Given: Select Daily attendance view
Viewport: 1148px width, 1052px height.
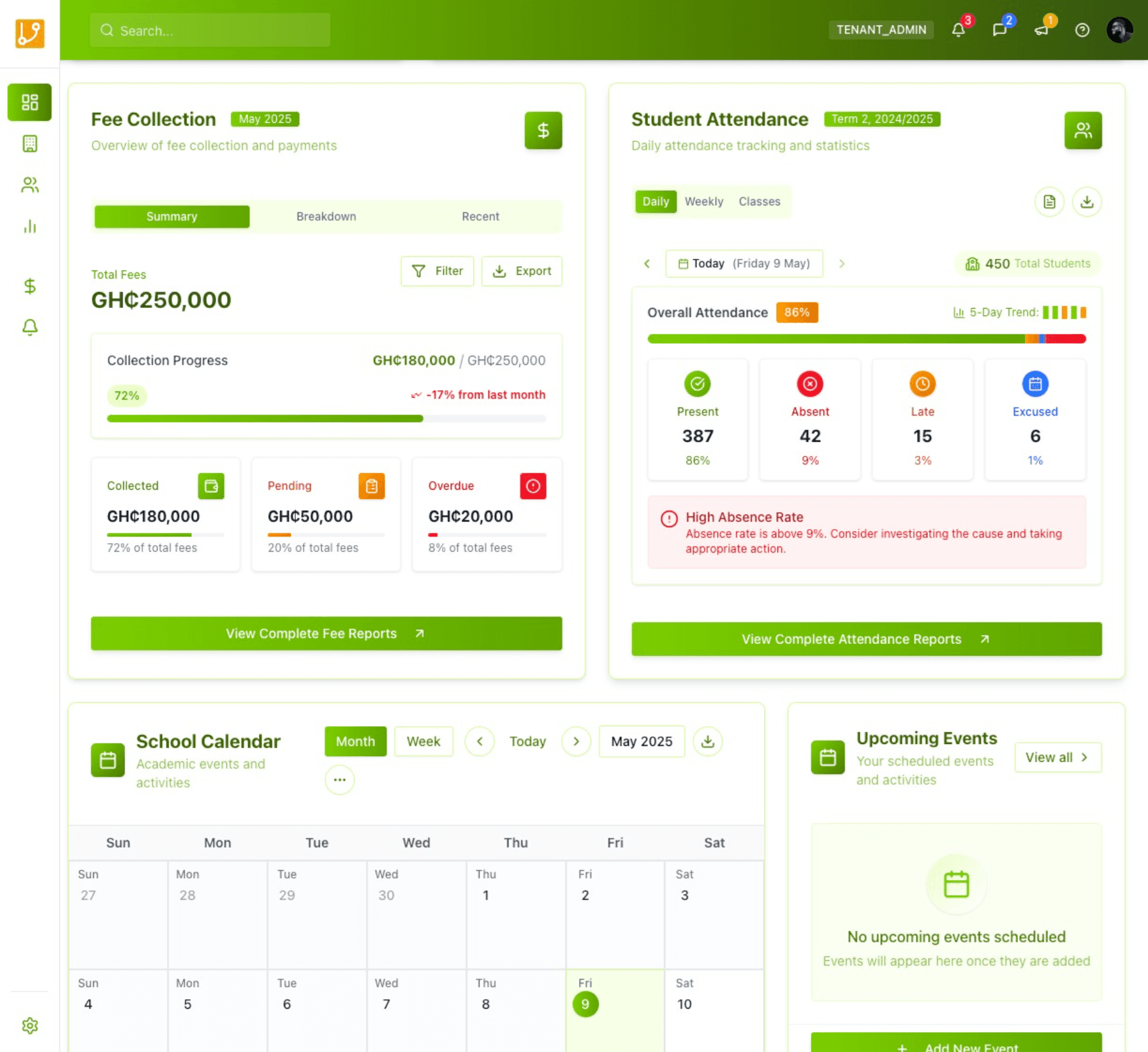Looking at the screenshot, I should click(656, 201).
